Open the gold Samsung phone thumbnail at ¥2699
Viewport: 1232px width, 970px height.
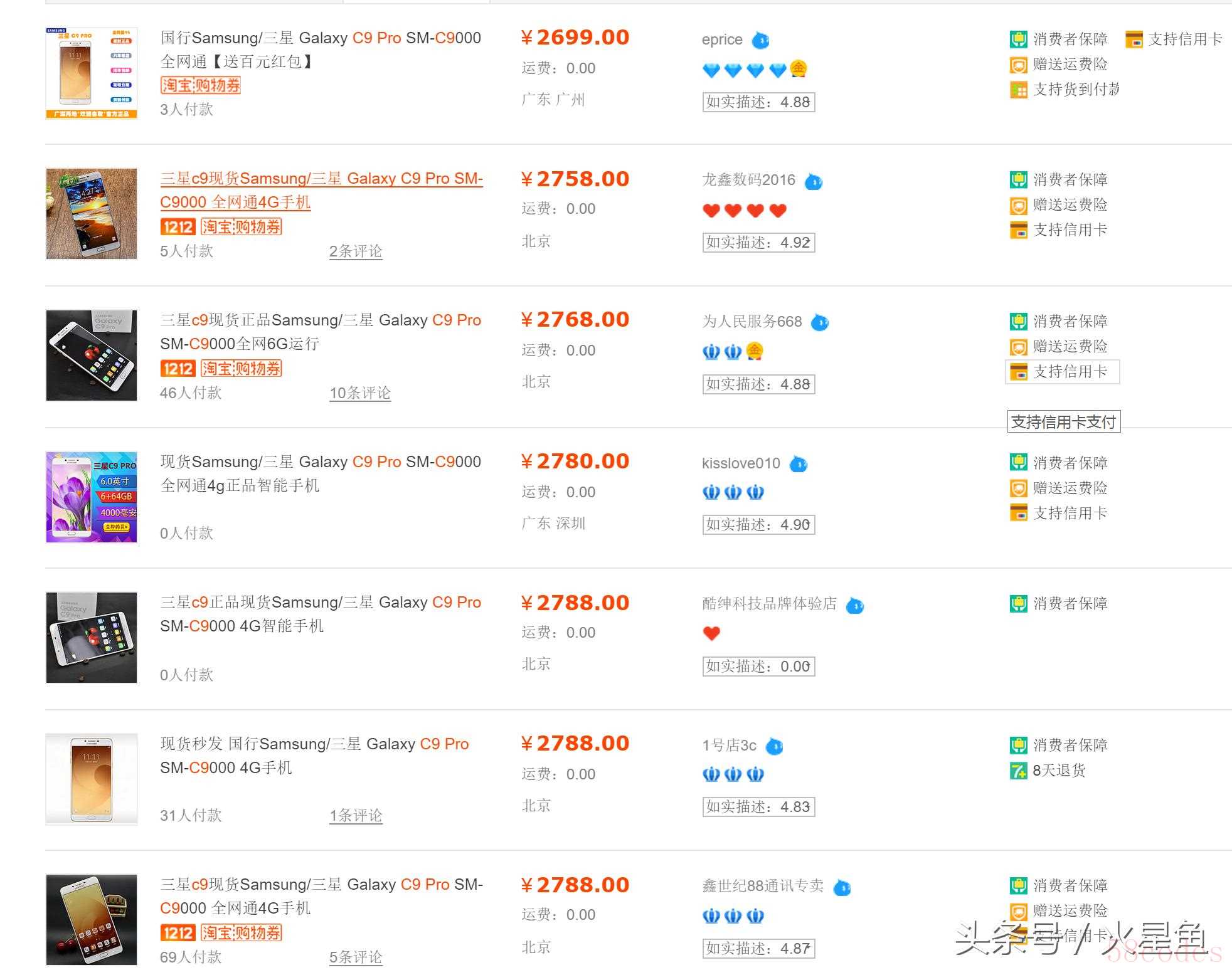coord(92,73)
